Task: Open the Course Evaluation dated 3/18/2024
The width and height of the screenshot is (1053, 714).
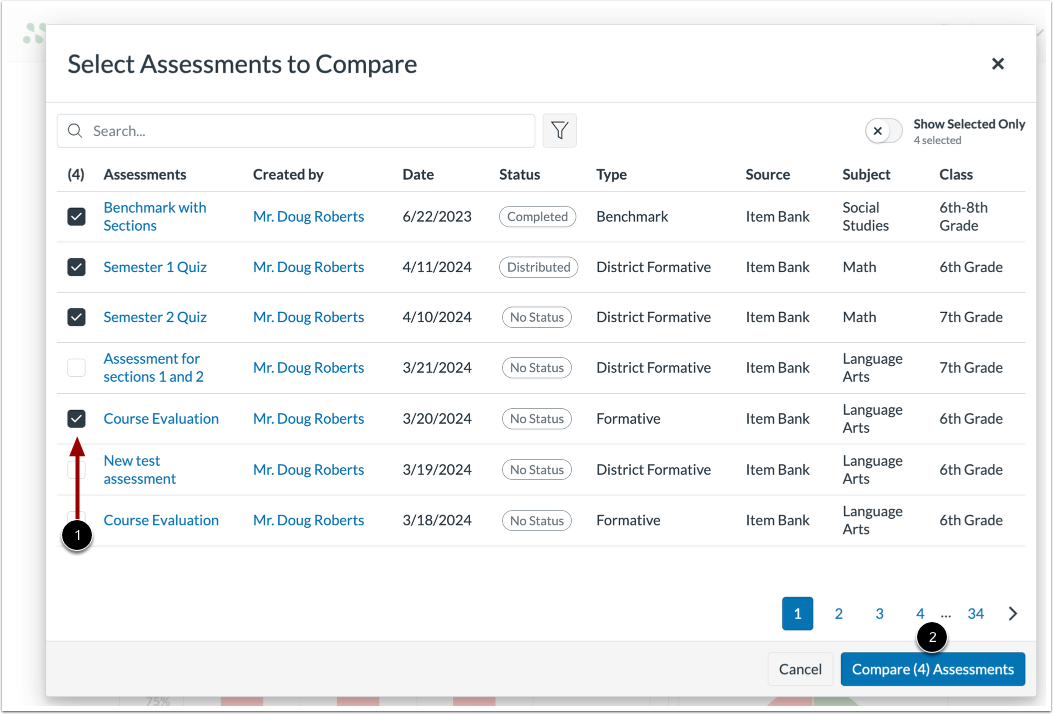Action: point(161,520)
